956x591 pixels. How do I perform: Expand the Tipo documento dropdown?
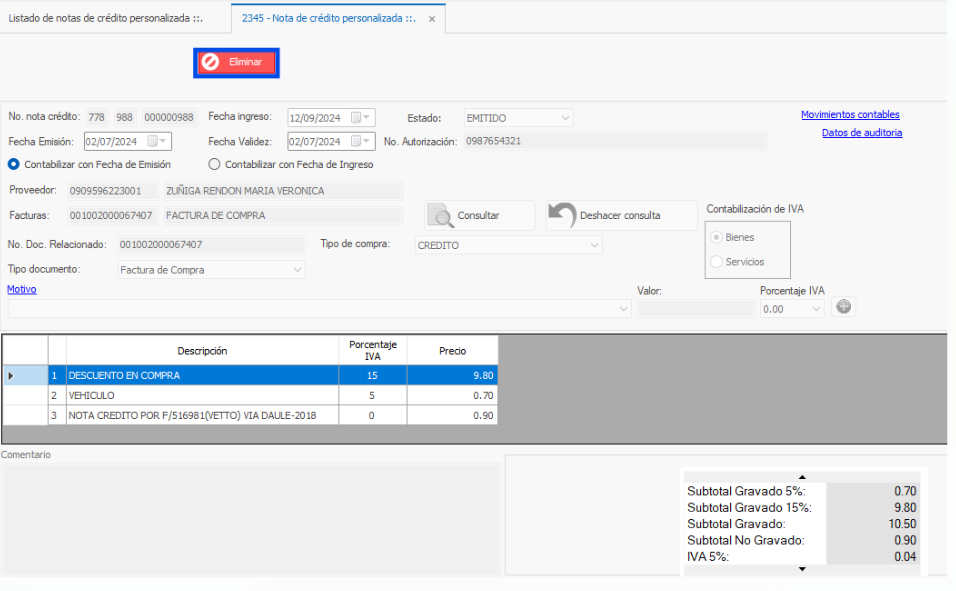297,270
